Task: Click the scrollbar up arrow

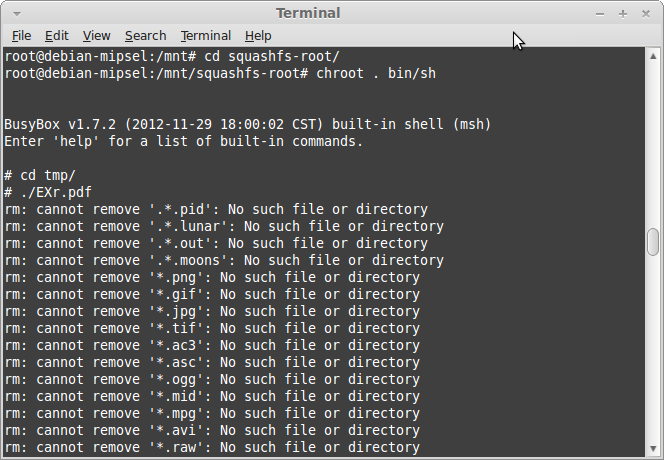Action: (653, 56)
